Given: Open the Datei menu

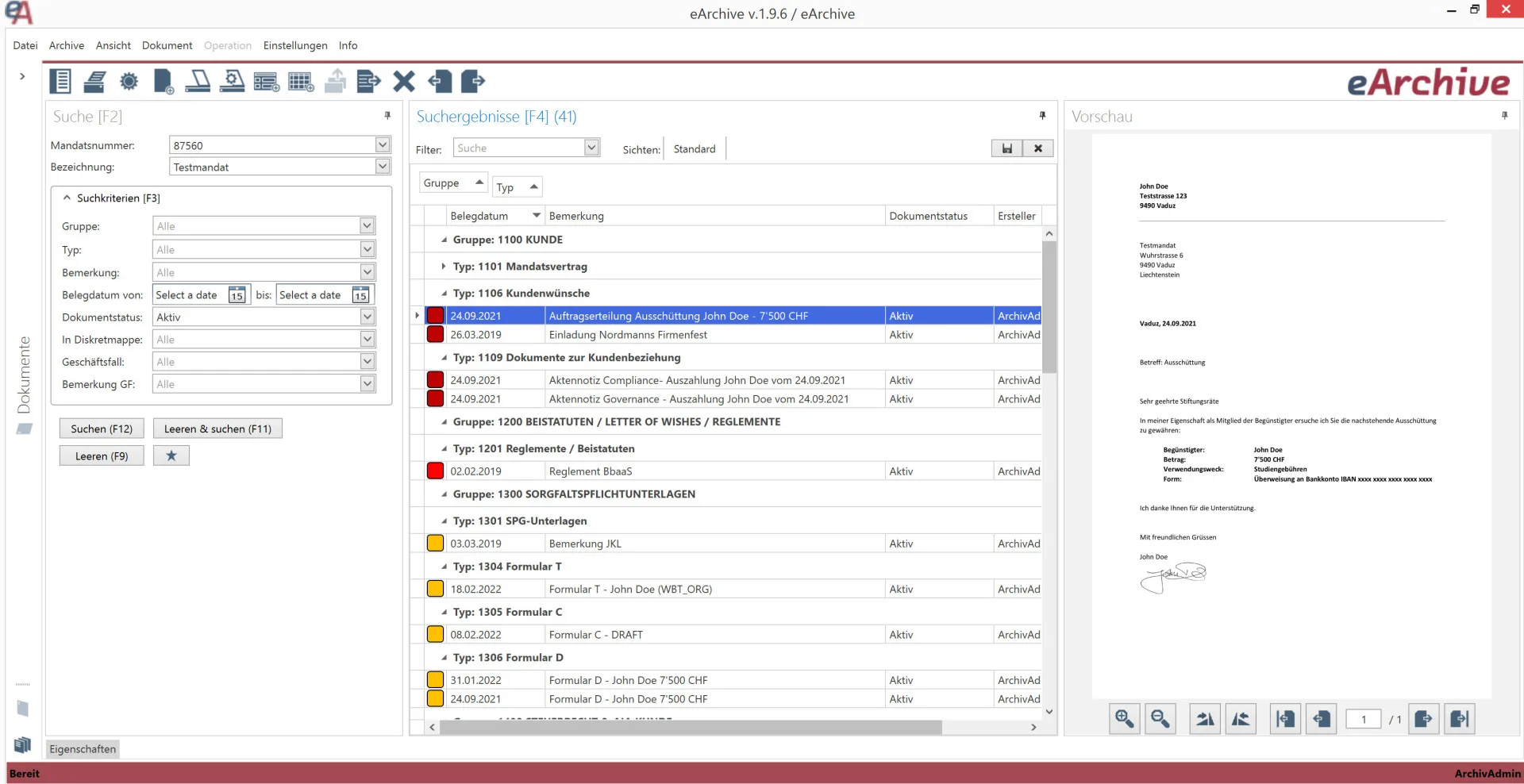Looking at the screenshot, I should pos(25,45).
